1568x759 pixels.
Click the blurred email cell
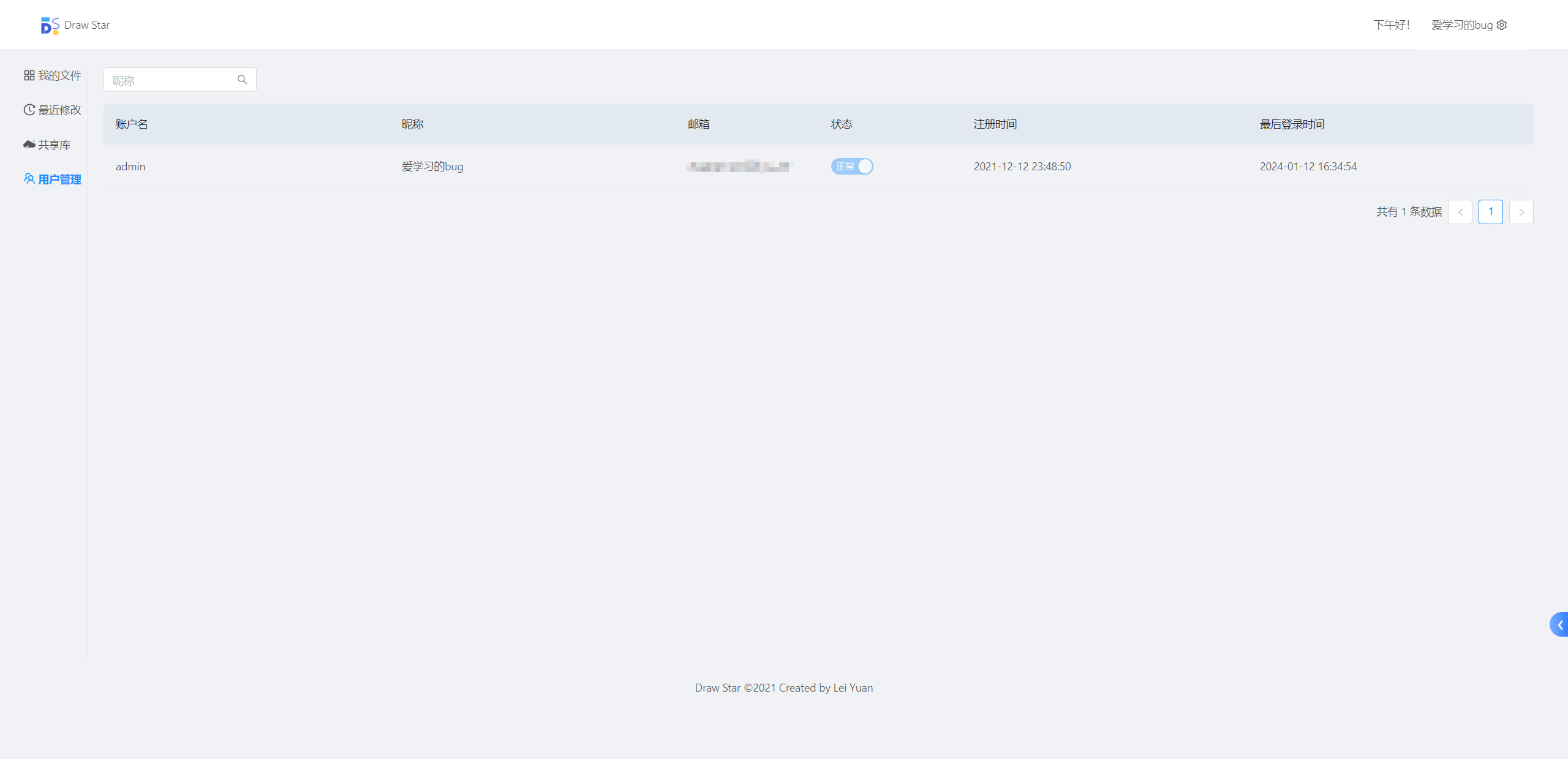740,166
